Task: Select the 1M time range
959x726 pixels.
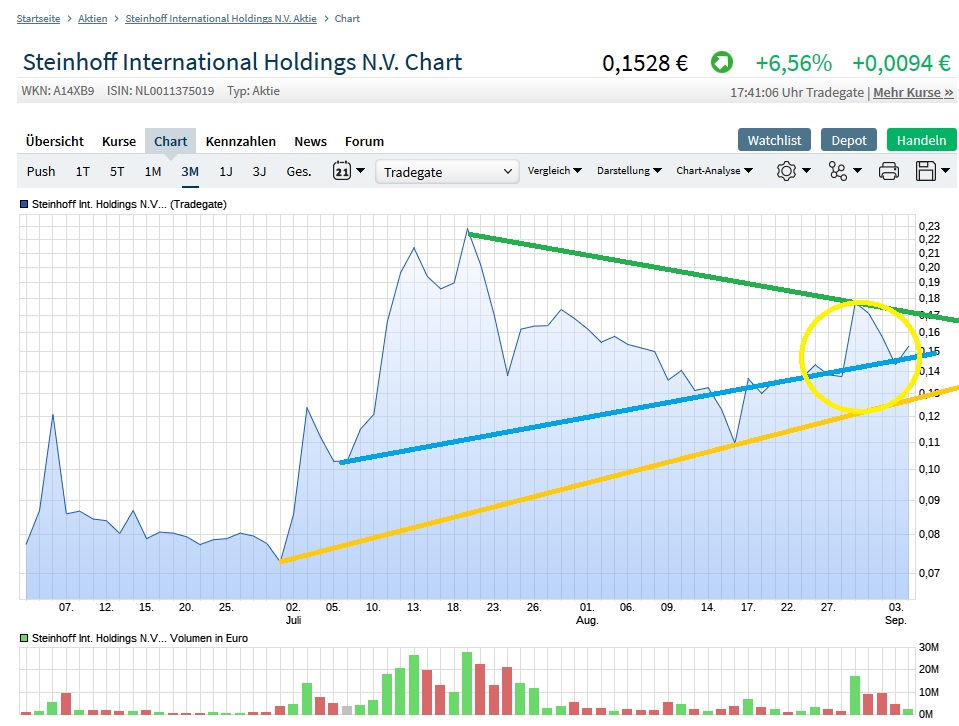Action: [153, 171]
